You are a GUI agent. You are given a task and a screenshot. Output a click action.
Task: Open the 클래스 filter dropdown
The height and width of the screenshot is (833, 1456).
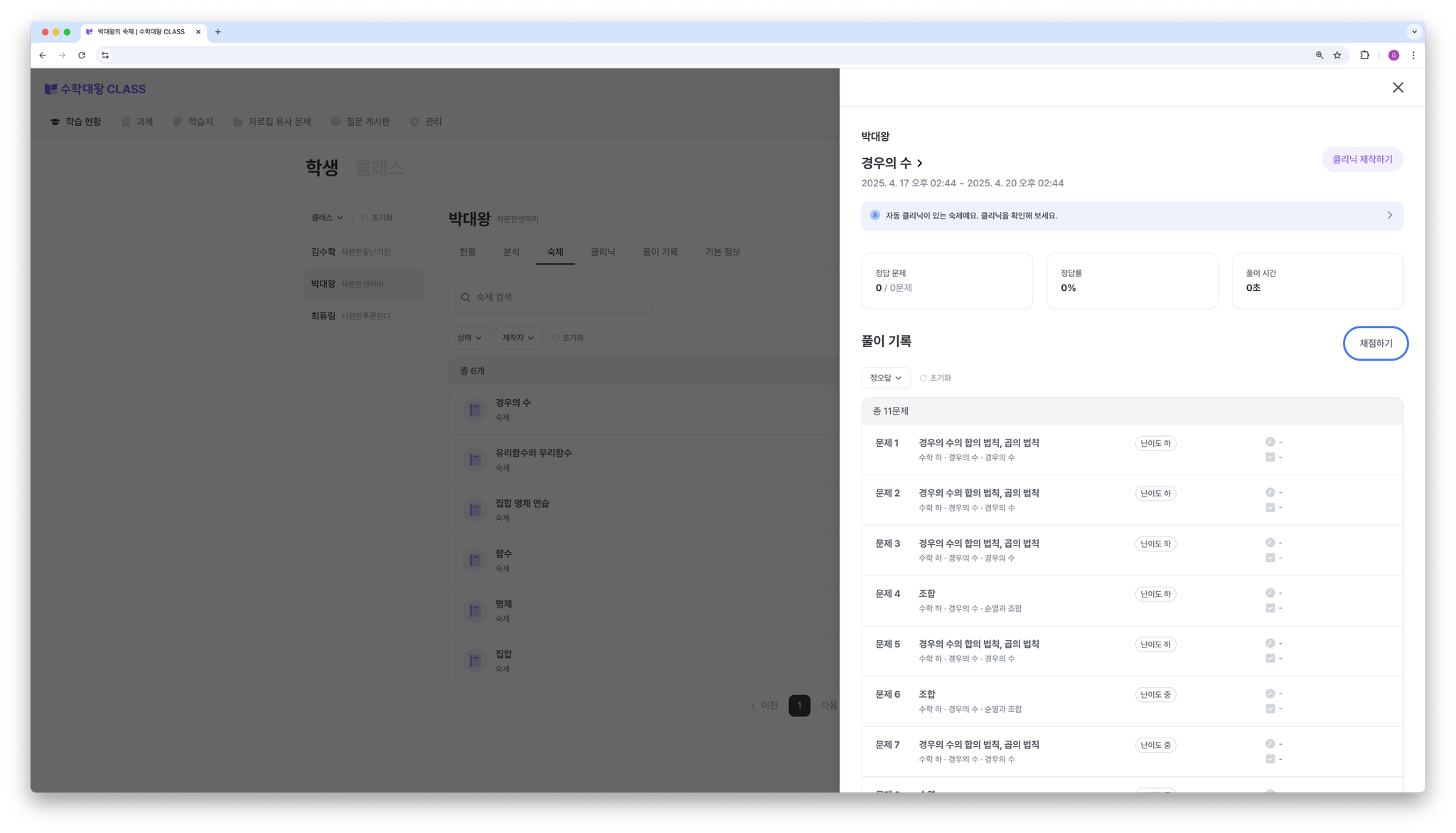[327, 218]
